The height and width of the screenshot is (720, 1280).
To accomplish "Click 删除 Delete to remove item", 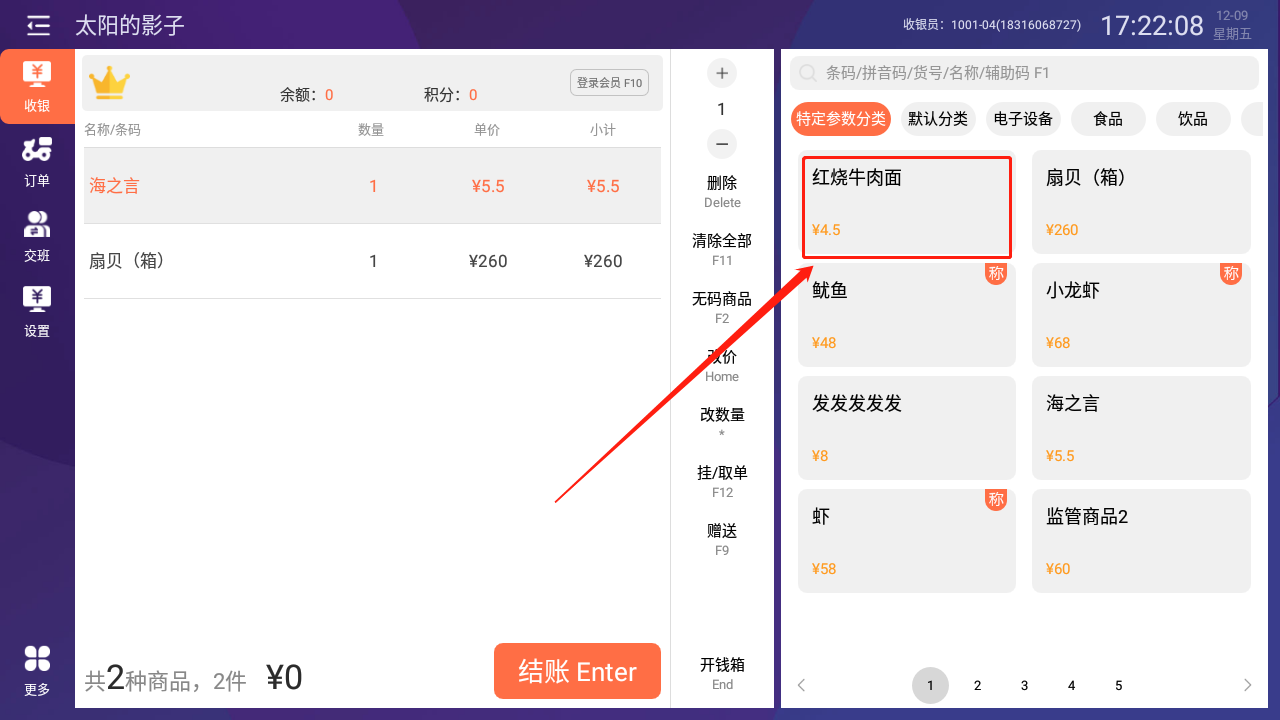I will [722, 191].
